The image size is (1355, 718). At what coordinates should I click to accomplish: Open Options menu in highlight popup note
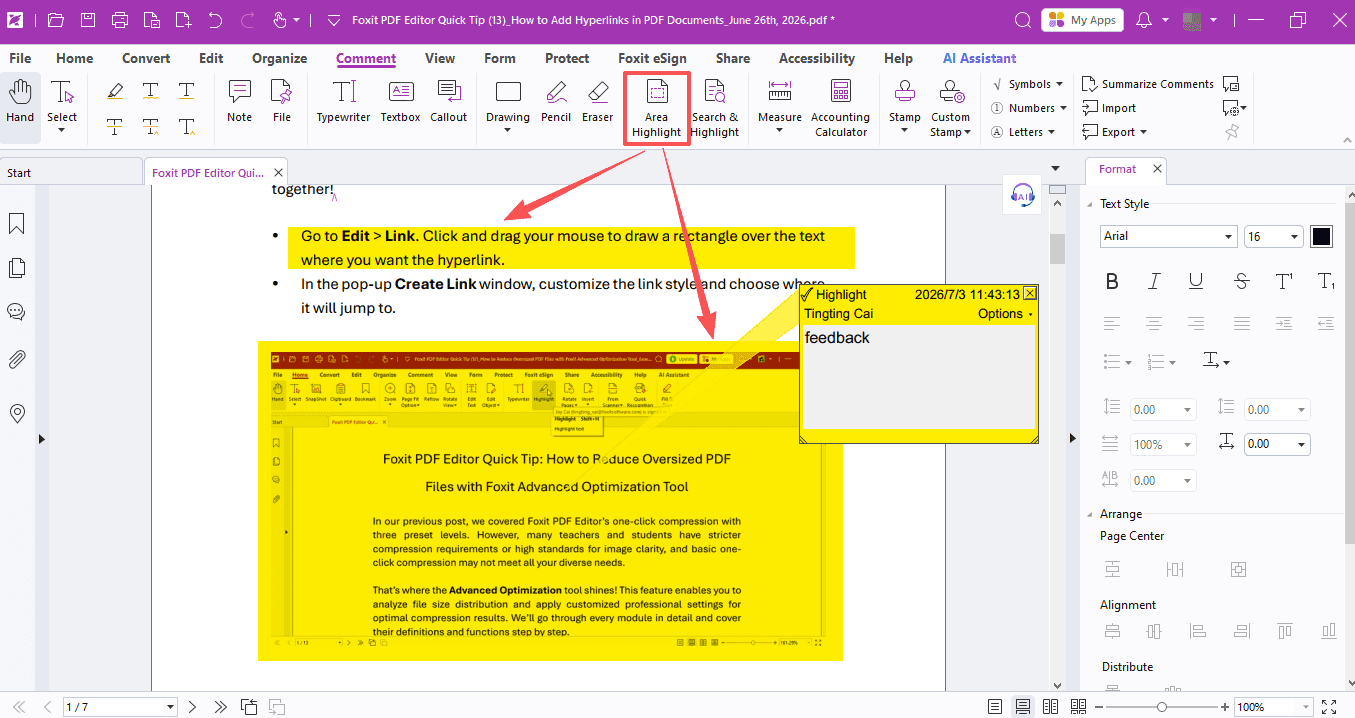coord(1005,314)
